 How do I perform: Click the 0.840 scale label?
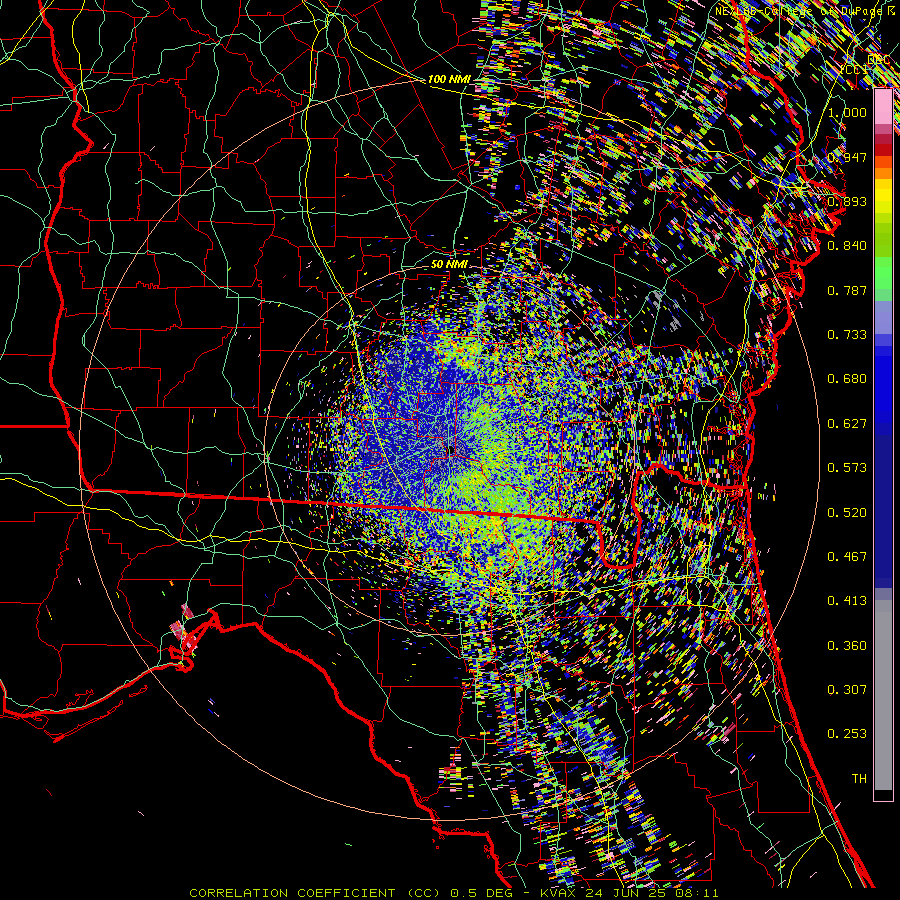click(x=847, y=246)
